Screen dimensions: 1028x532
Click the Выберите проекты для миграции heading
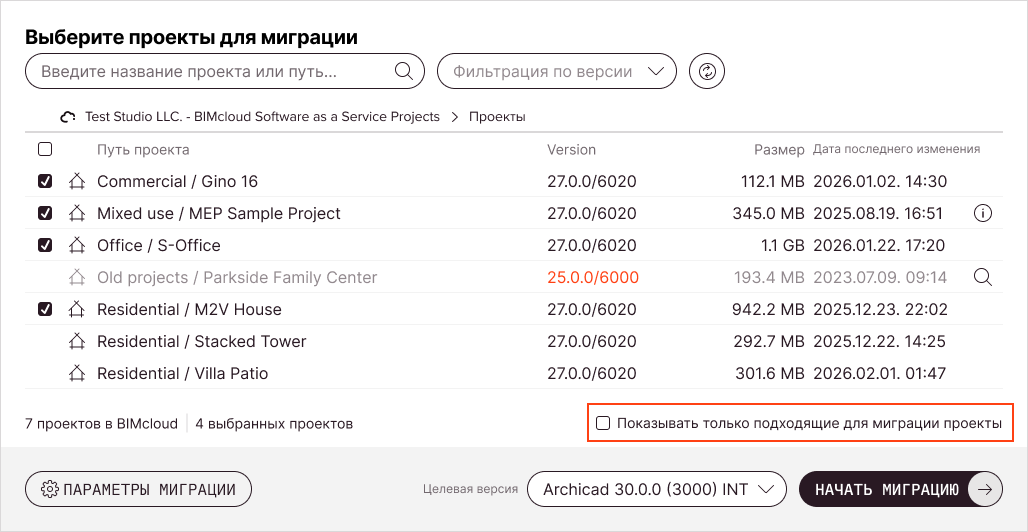[191, 37]
